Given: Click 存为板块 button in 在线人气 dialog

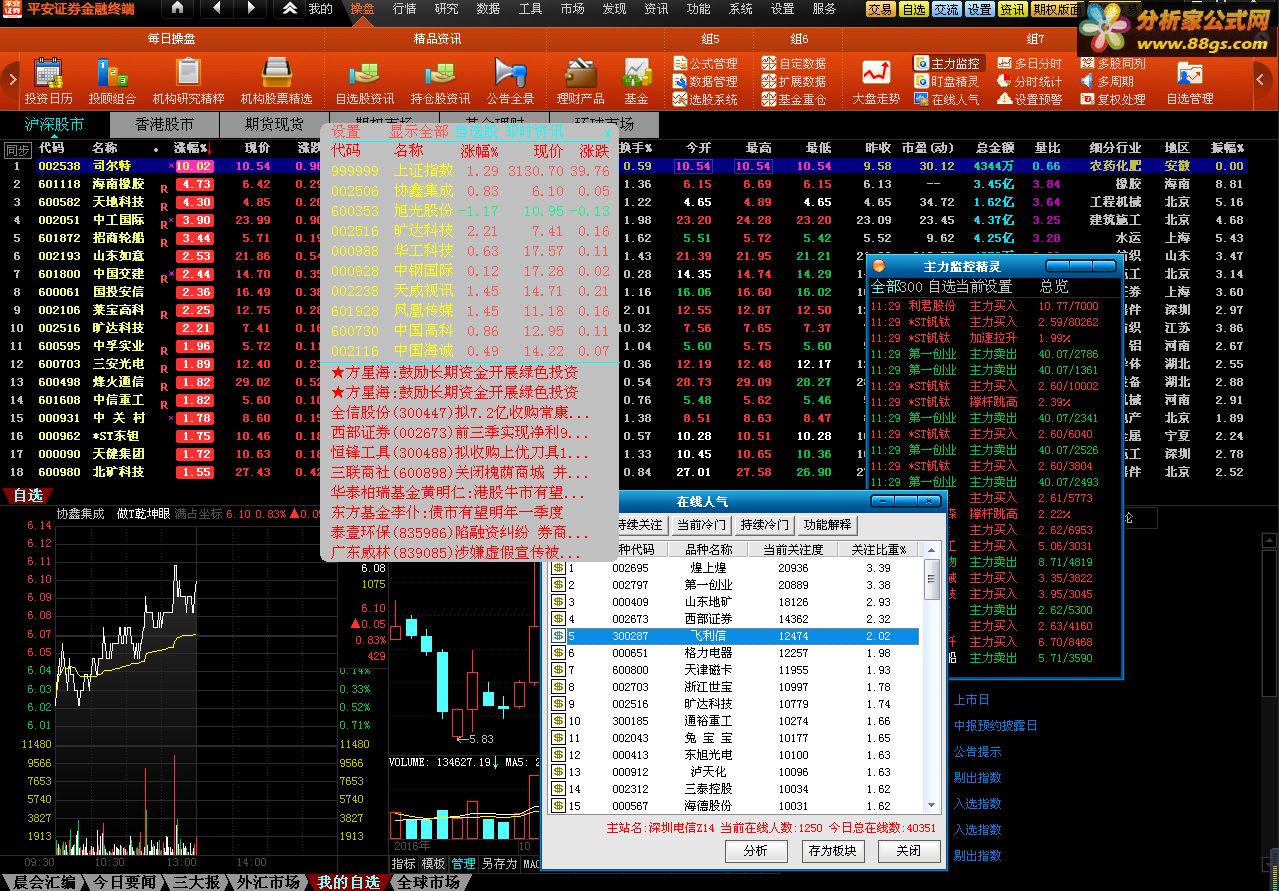Looking at the screenshot, I should (832, 851).
